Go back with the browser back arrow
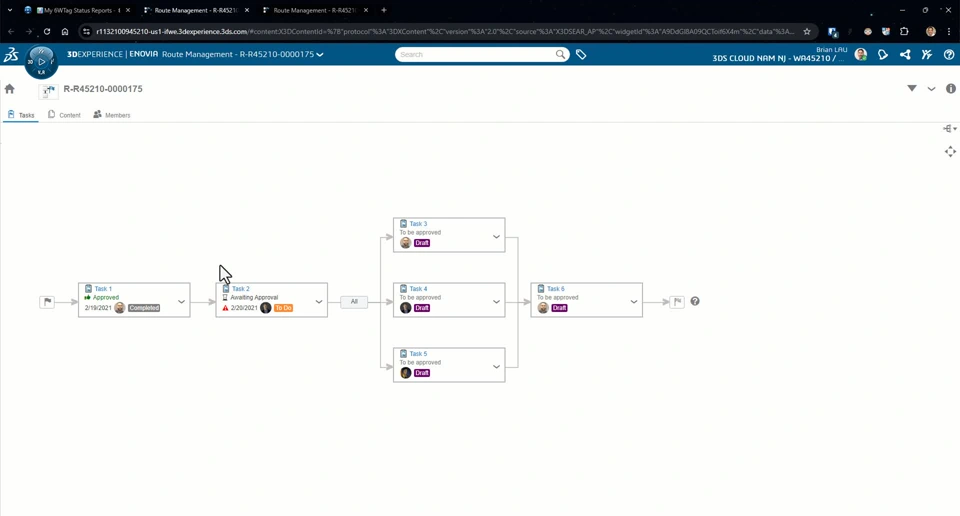 point(11,31)
